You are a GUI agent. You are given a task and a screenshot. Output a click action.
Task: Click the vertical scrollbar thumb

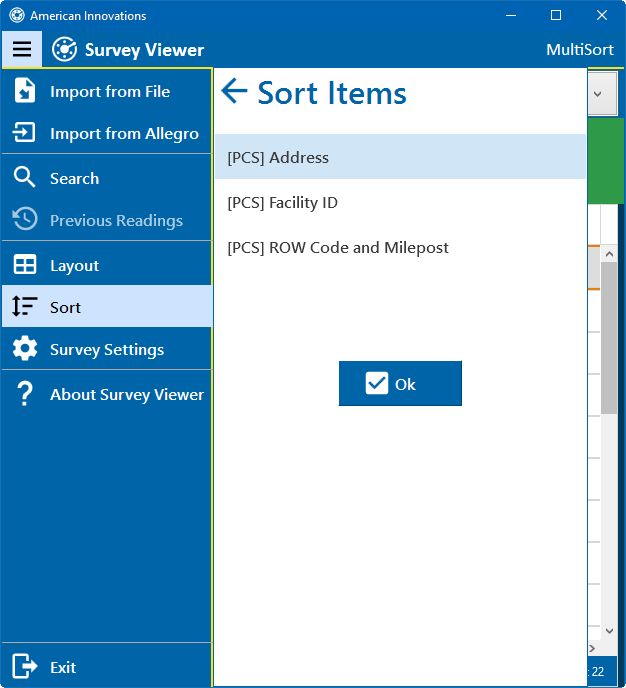pyautogui.click(x=609, y=338)
